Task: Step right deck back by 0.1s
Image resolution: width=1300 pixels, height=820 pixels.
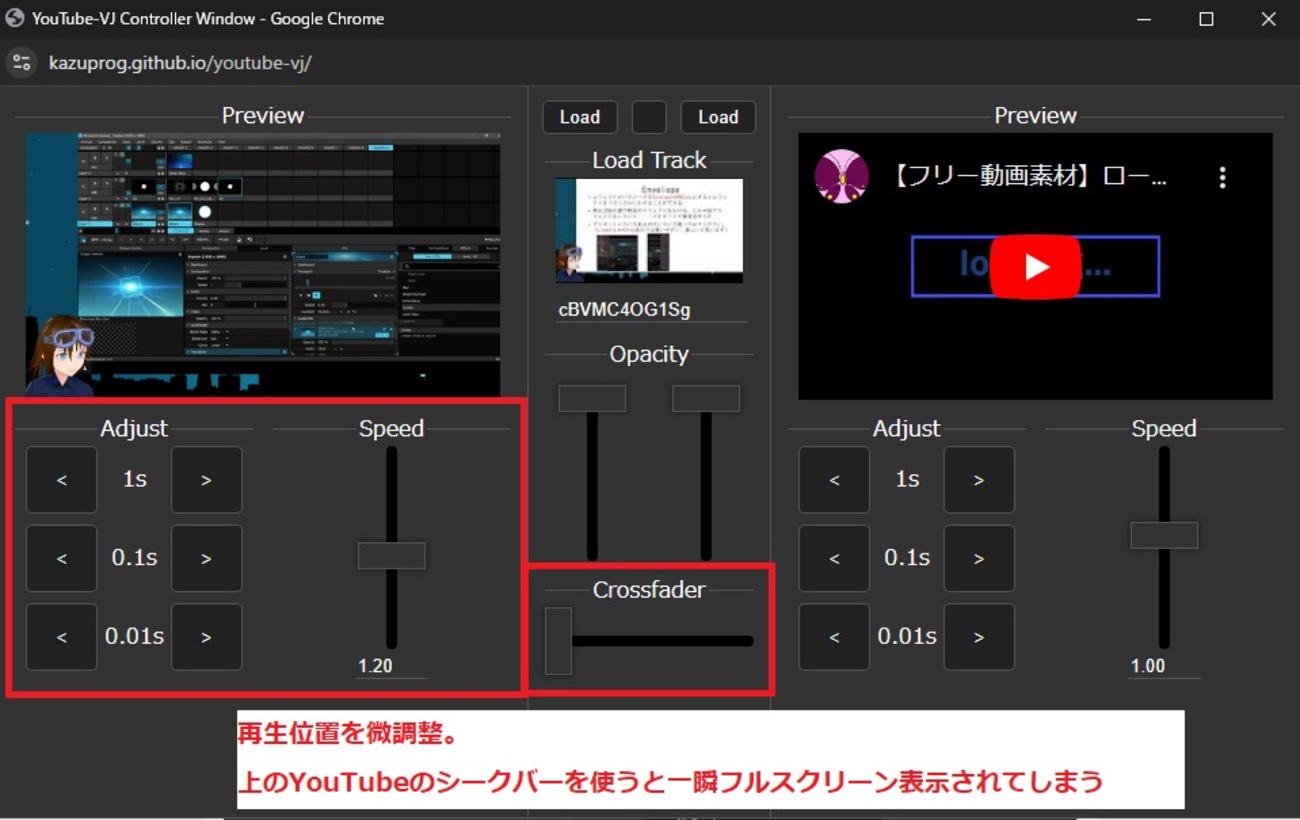Action: 834,558
